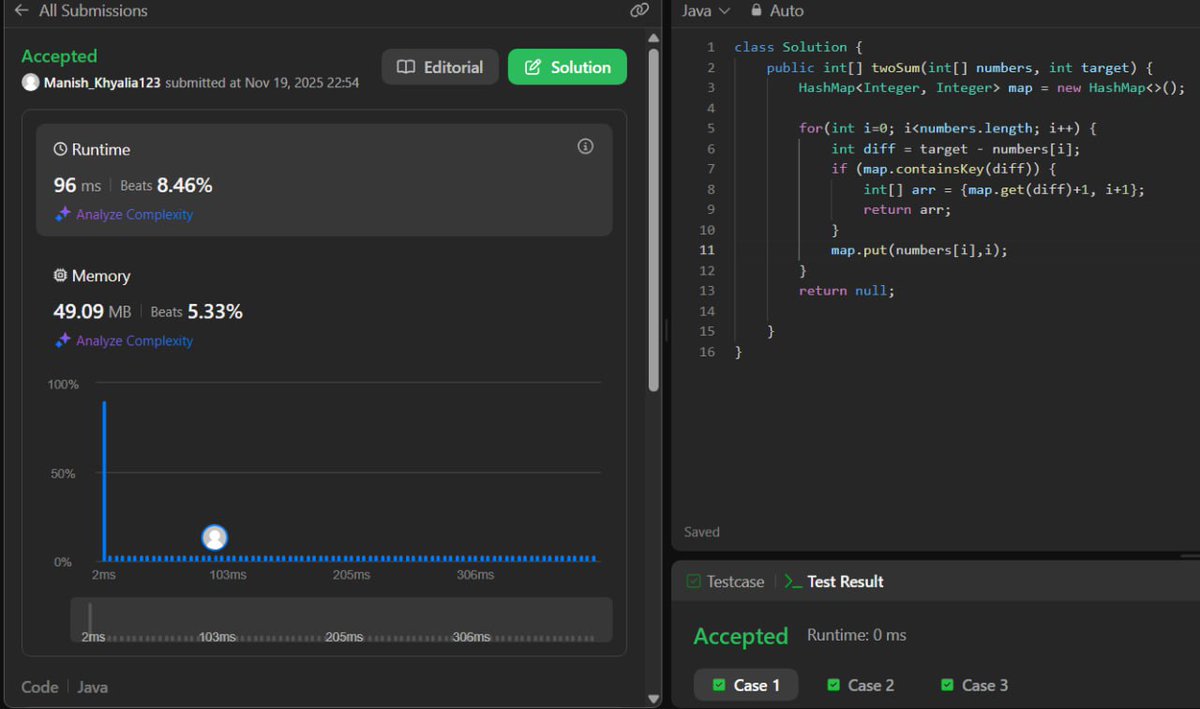Click the 'map.put(numbers[i],i);' line

(x=919, y=250)
